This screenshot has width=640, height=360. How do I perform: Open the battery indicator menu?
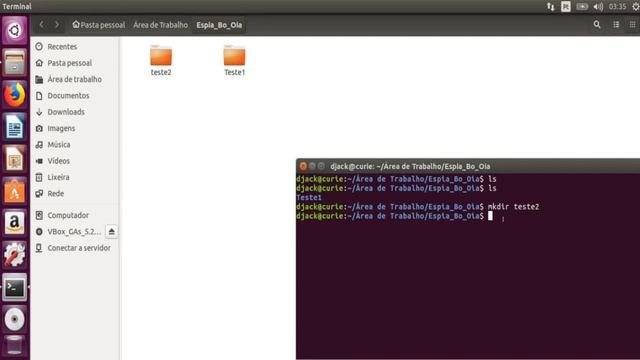[582, 7]
